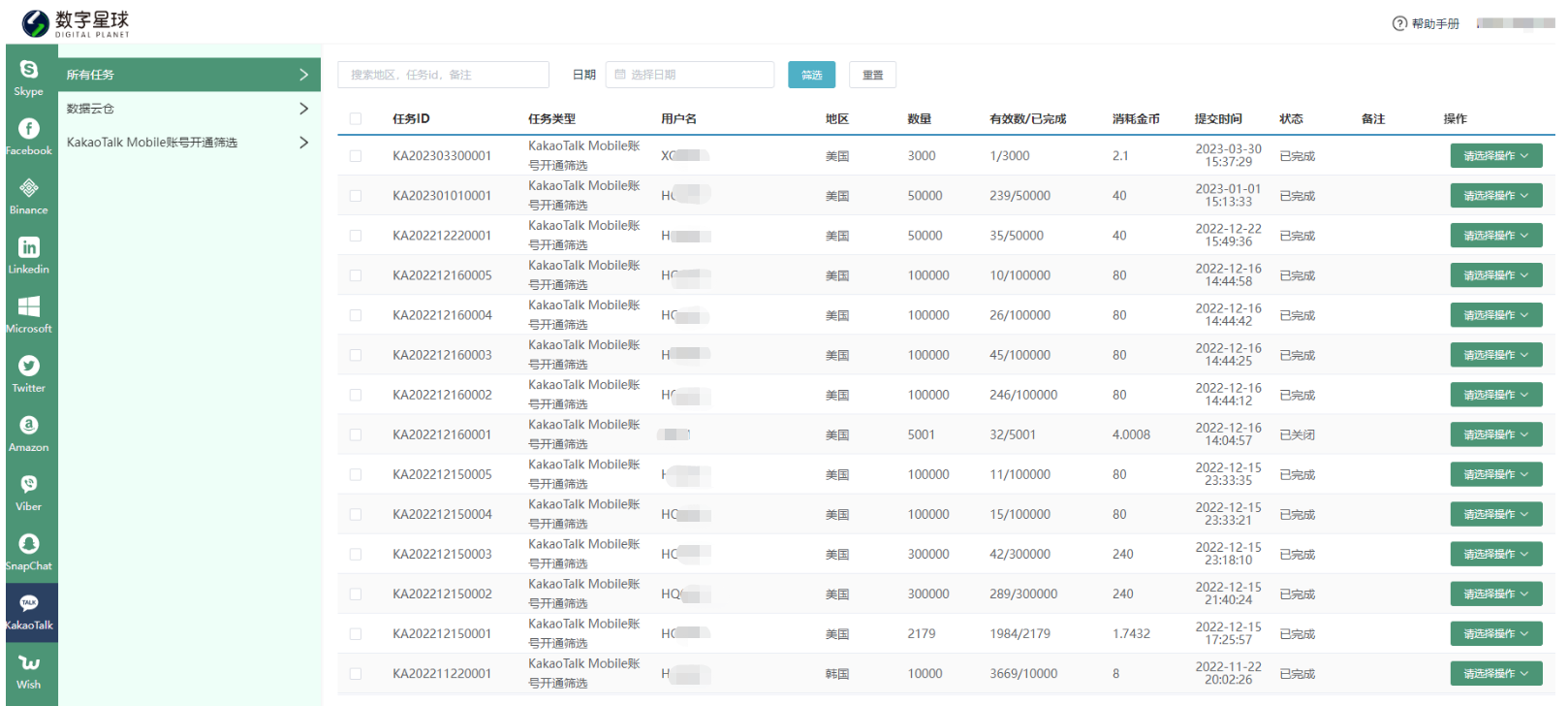Screen dimensions: 1568x706
Task: Open the action dropdown for KA202212220001
Action: [1495, 236]
